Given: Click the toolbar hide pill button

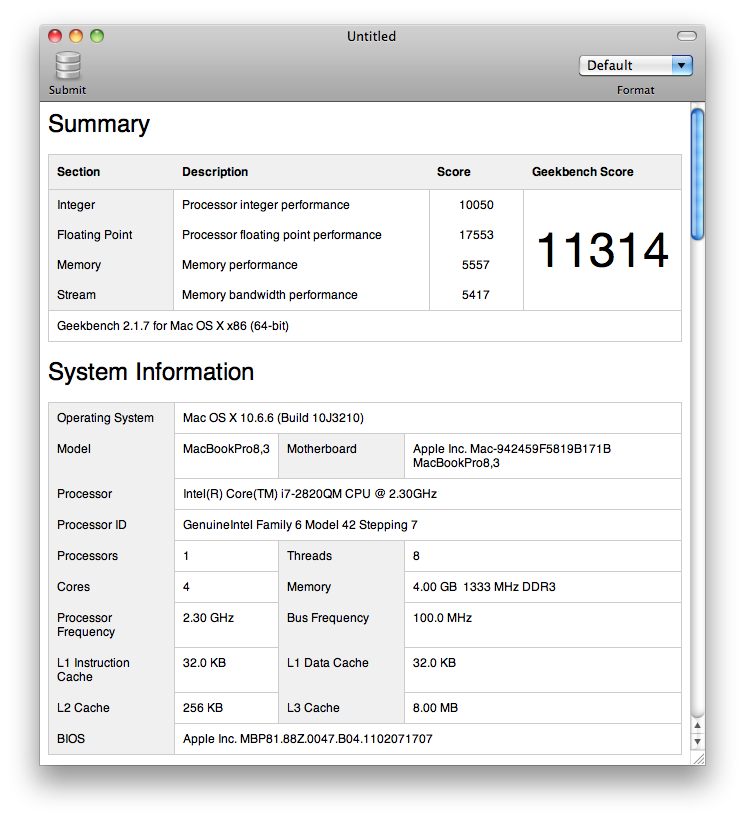Looking at the screenshot, I should pyautogui.click(x=686, y=36).
